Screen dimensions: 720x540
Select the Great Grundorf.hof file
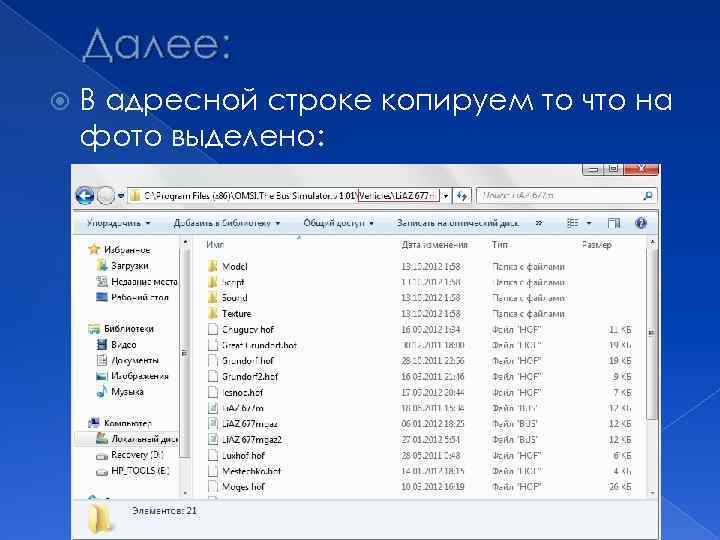(259, 345)
